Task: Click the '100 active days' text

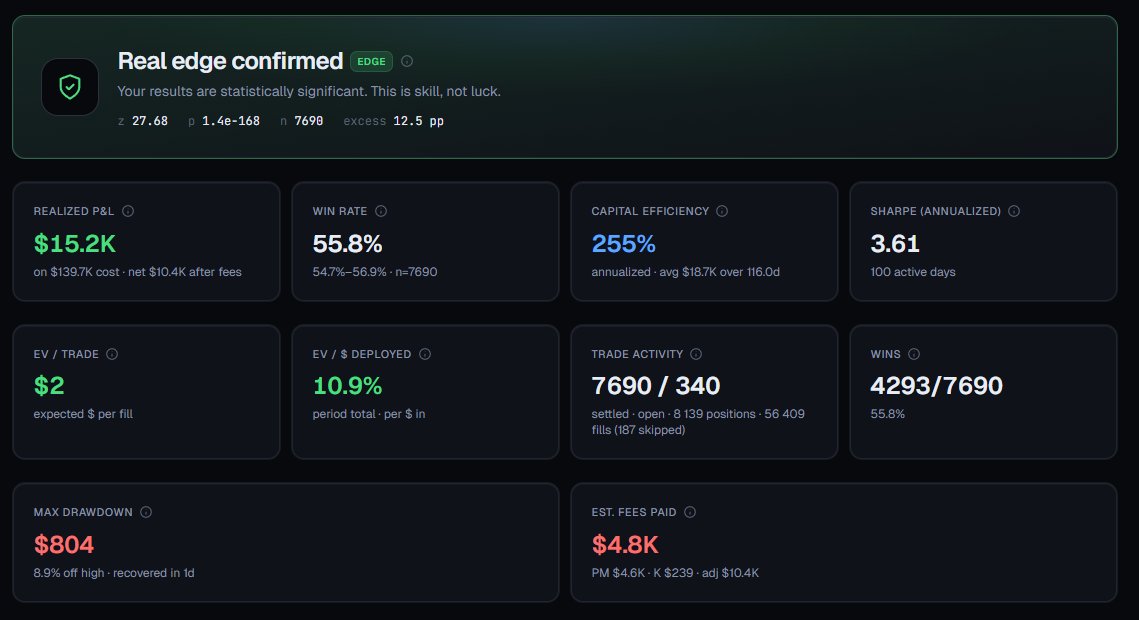Action: (x=913, y=272)
